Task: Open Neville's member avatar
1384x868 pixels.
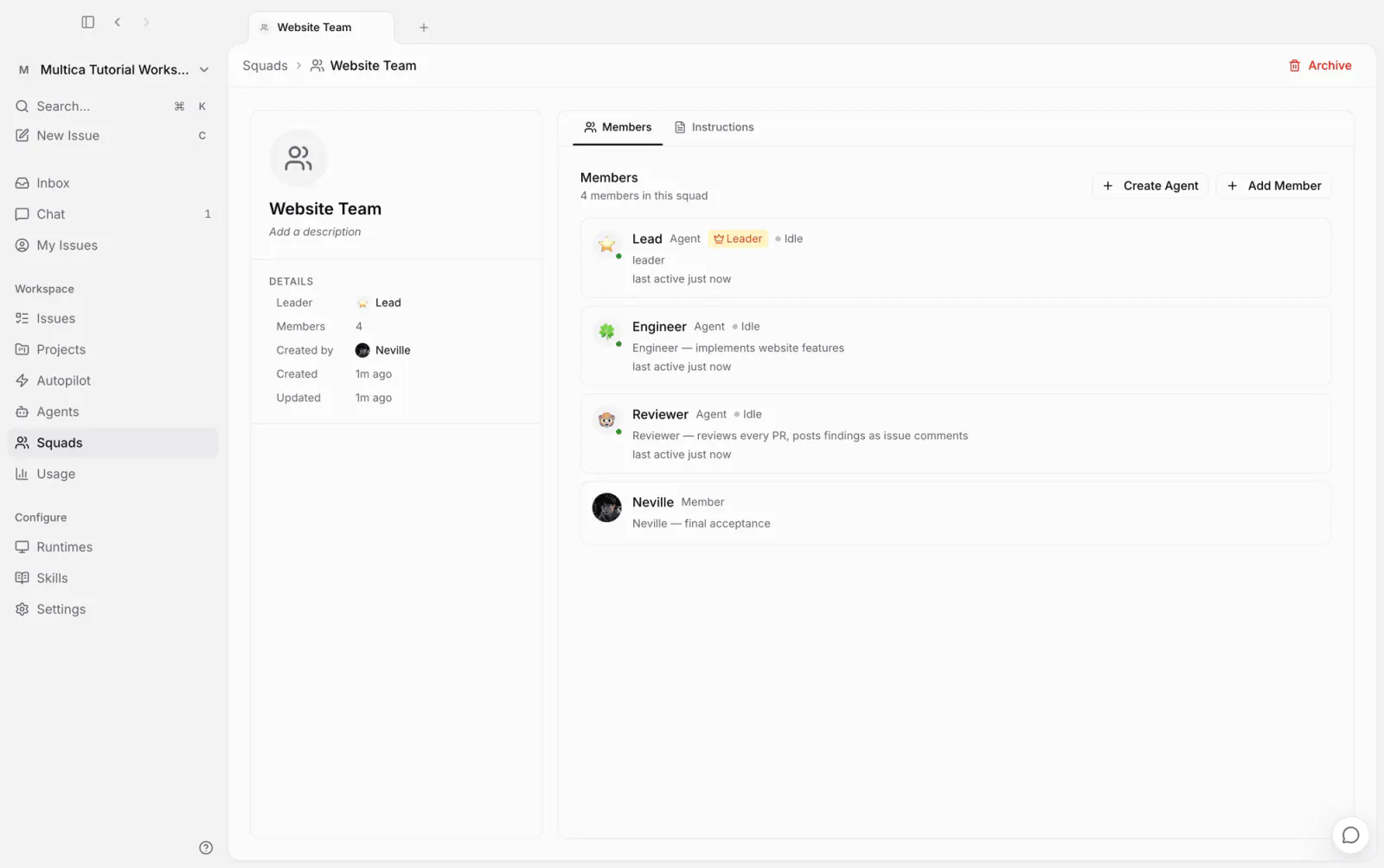Action: pyautogui.click(x=606, y=507)
